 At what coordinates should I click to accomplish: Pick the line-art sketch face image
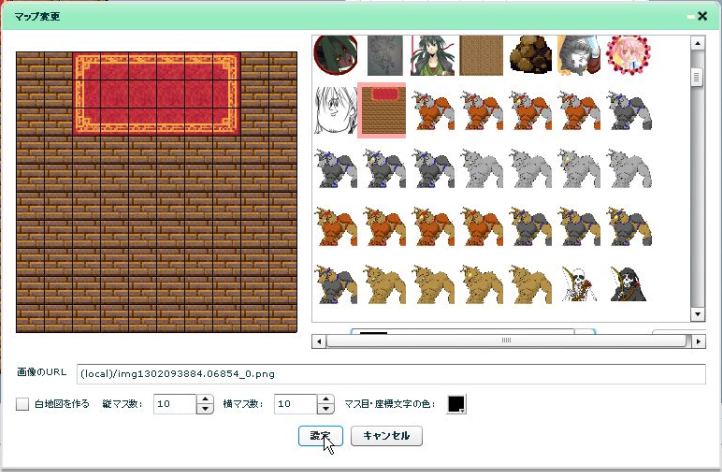pyautogui.click(x=335, y=111)
